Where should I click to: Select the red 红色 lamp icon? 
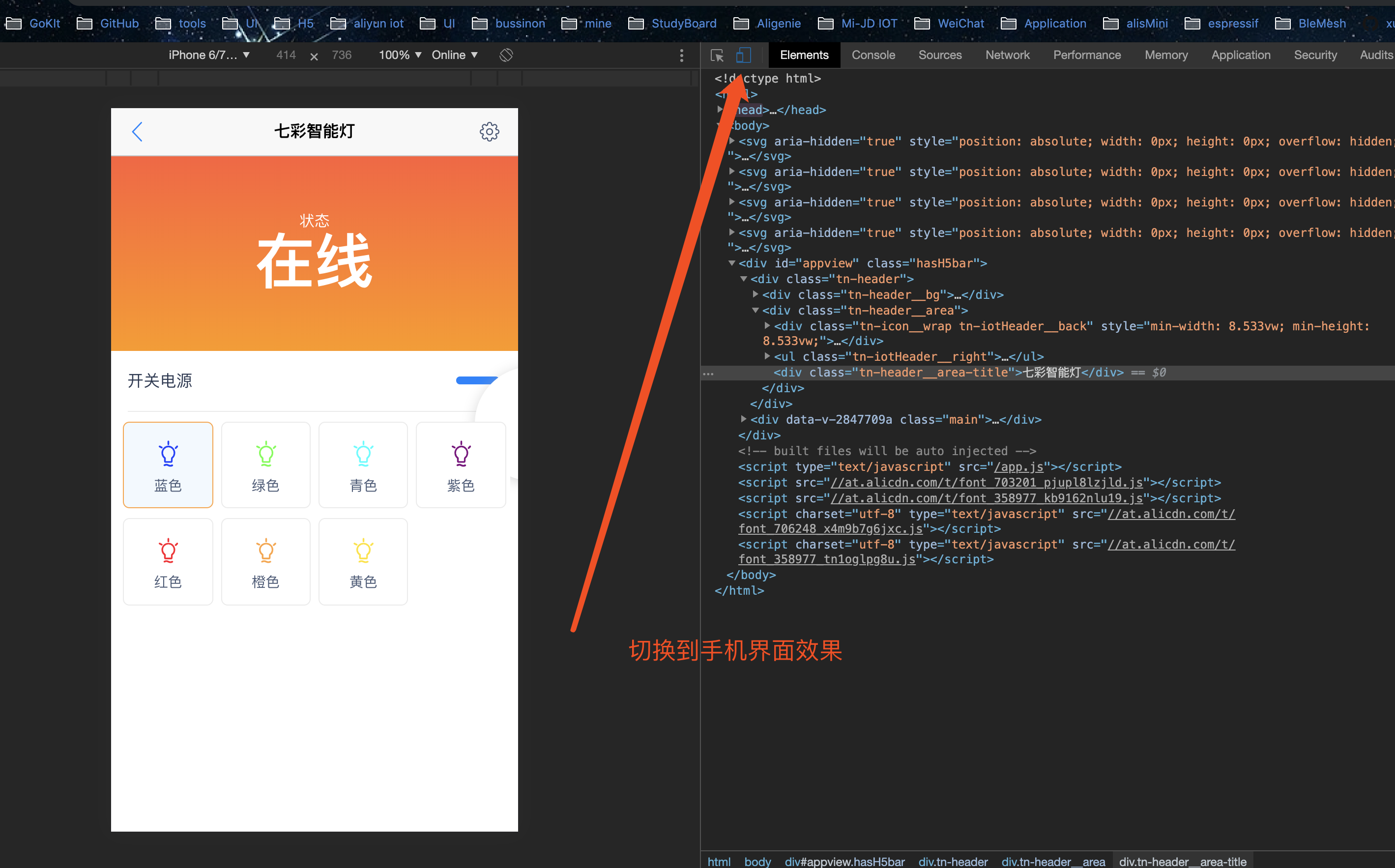coord(168,551)
